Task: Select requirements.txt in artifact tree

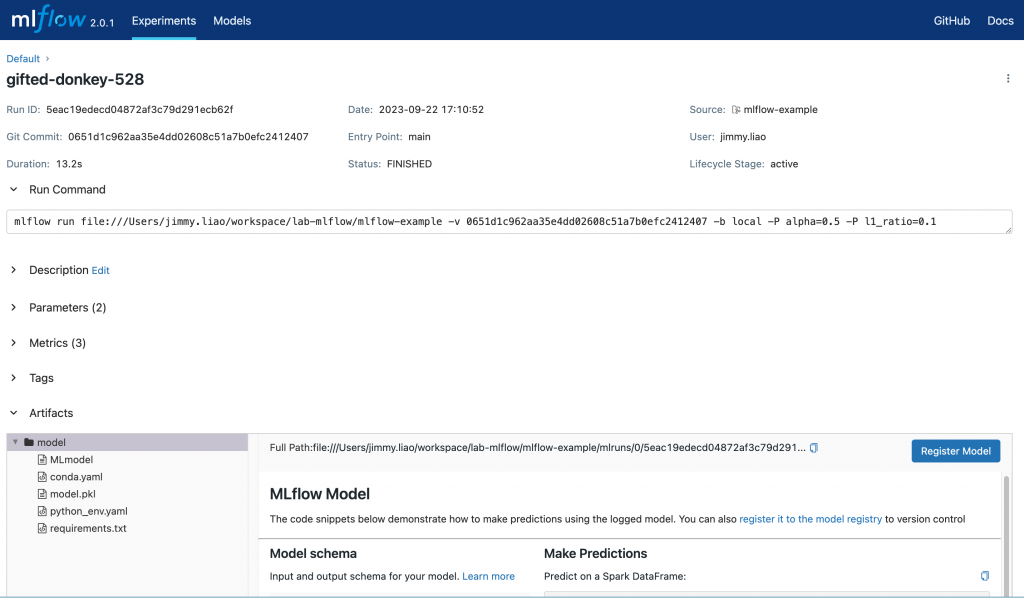Action: (x=88, y=528)
